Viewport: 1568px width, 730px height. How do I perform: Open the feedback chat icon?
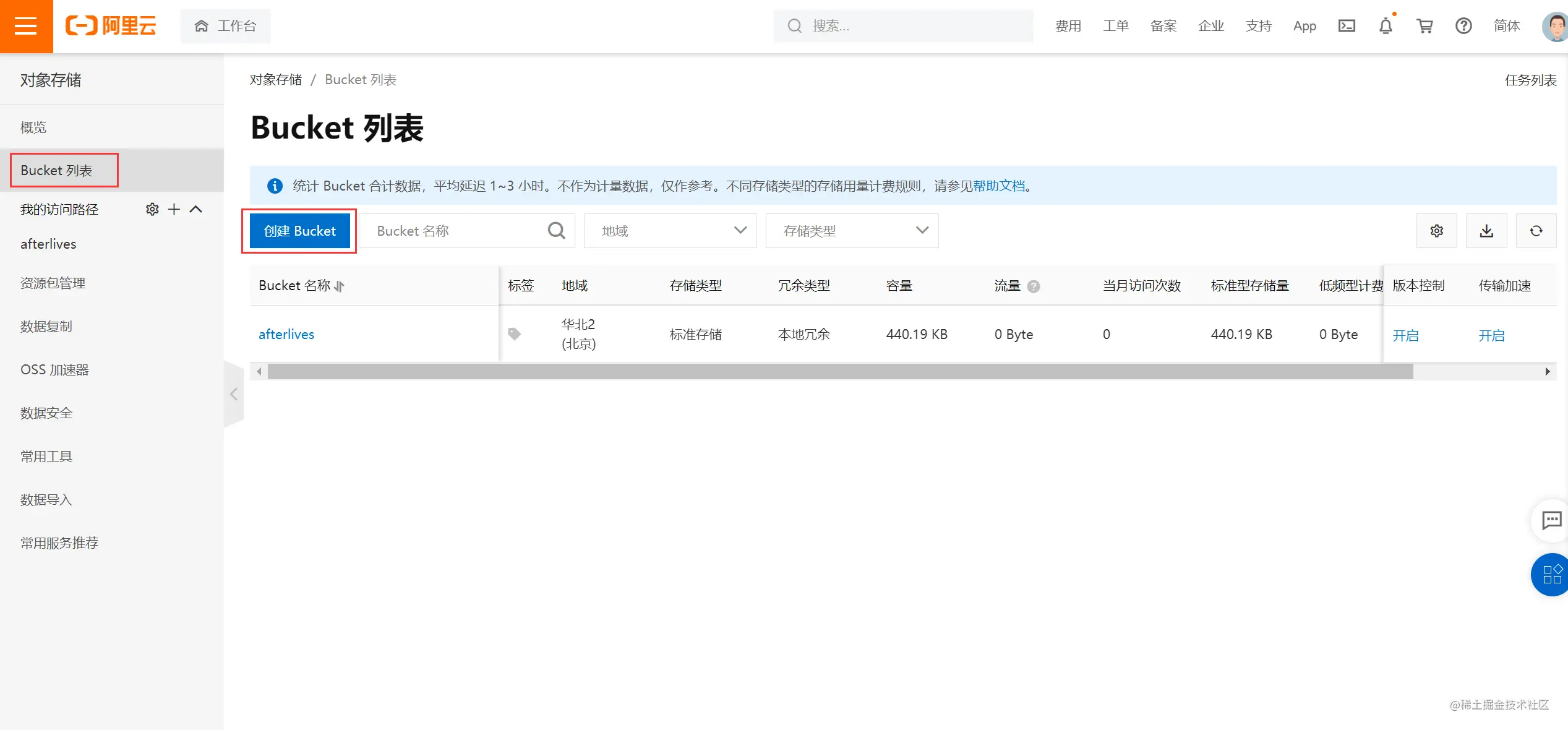tap(1551, 520)
